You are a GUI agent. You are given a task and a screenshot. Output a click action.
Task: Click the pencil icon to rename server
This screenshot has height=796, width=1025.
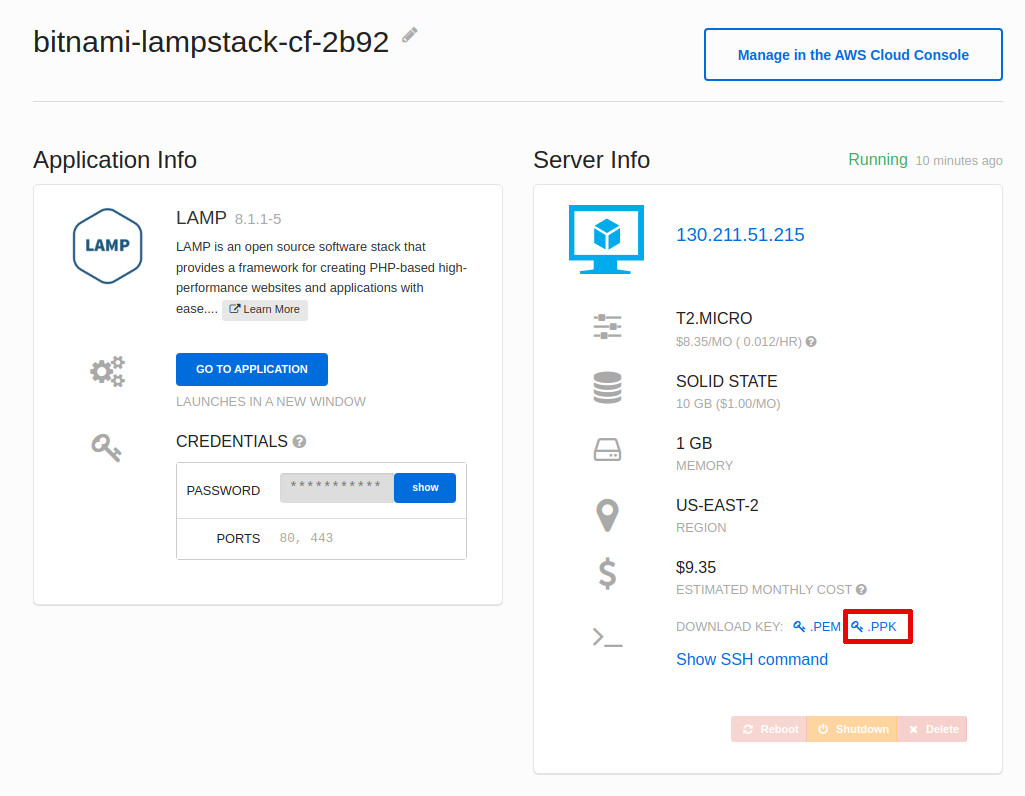(410, 35)
